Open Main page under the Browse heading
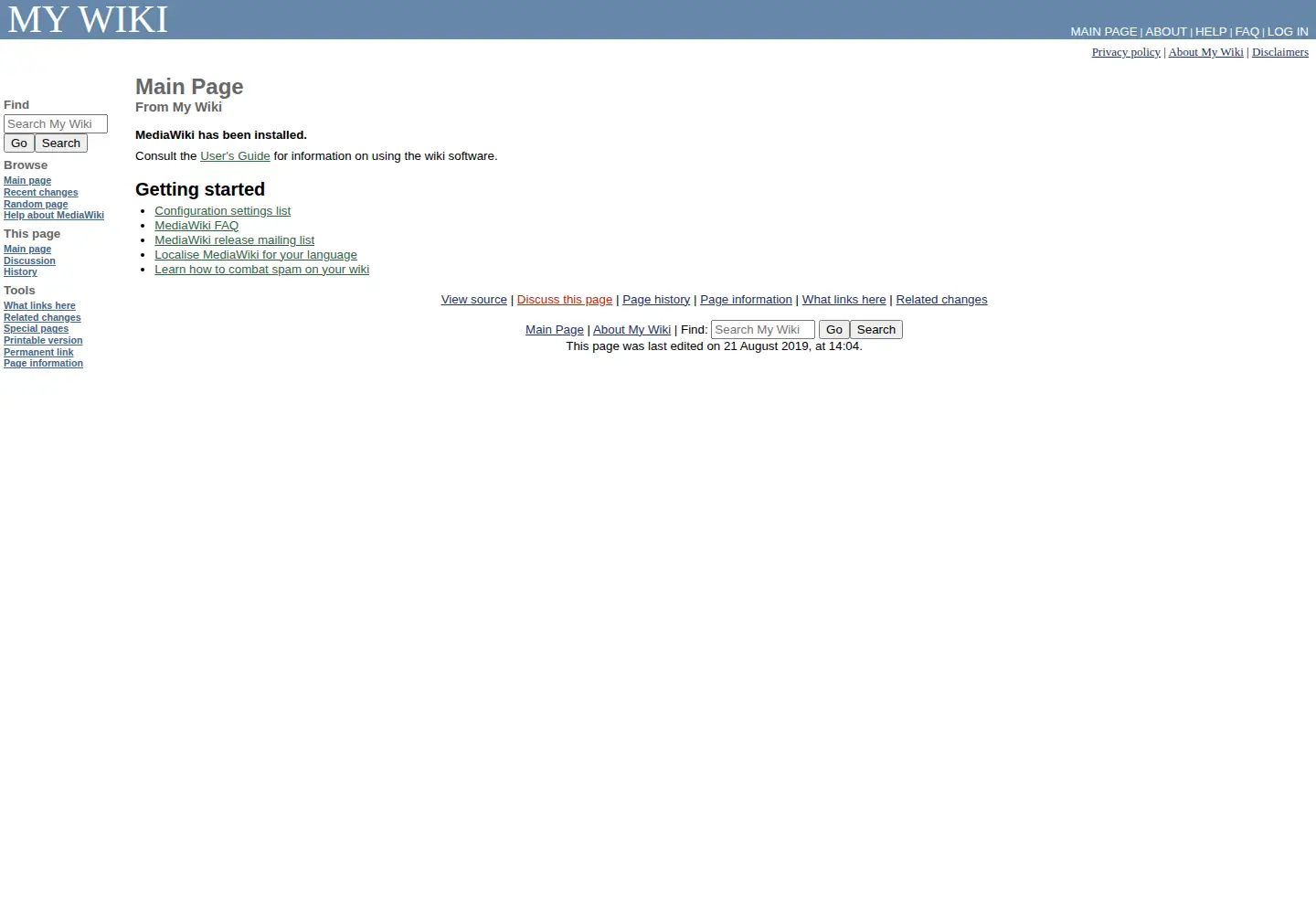 (x=27, y=181)
